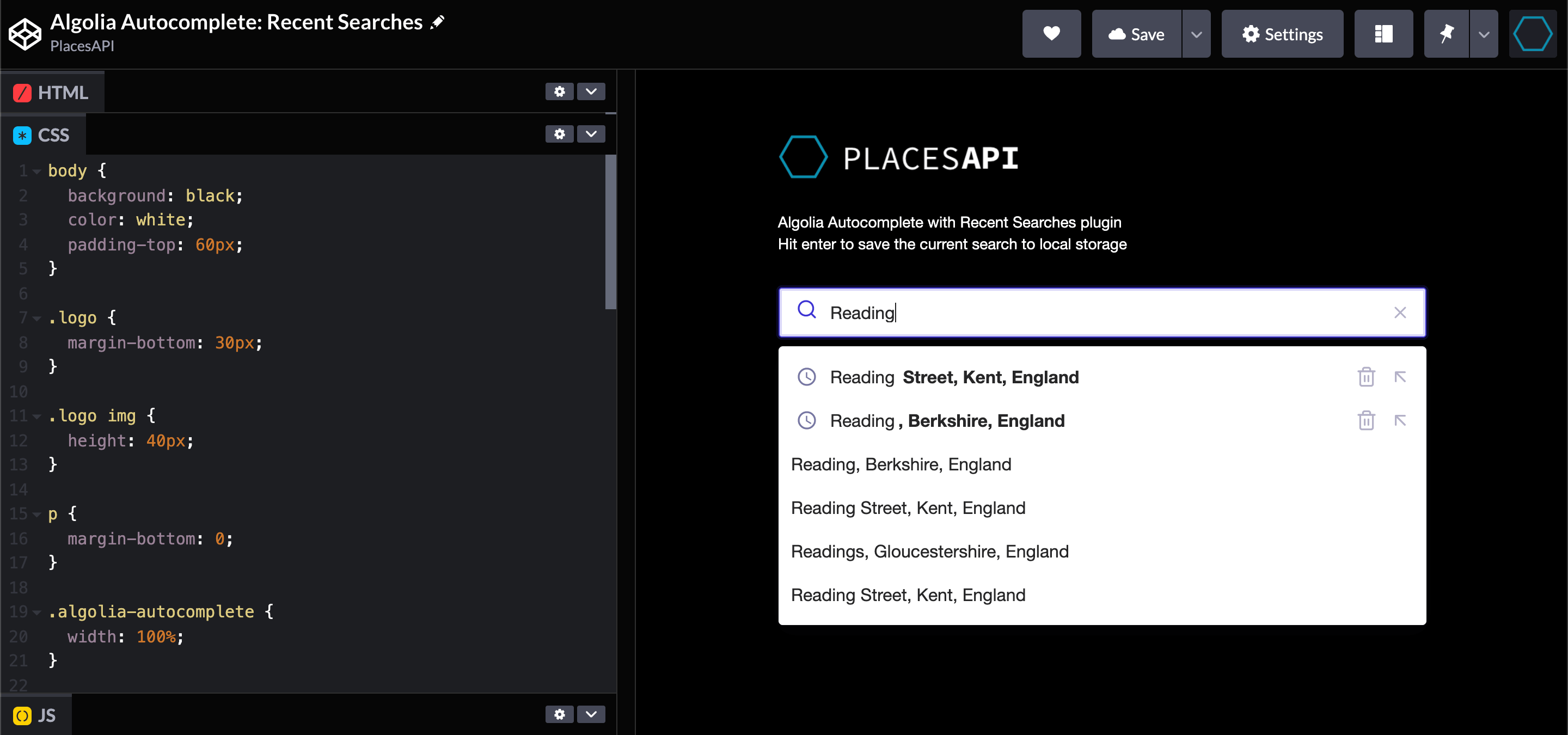1568x735 pixels.
Task: Click the pencil edit title icon
Action: 438,22
